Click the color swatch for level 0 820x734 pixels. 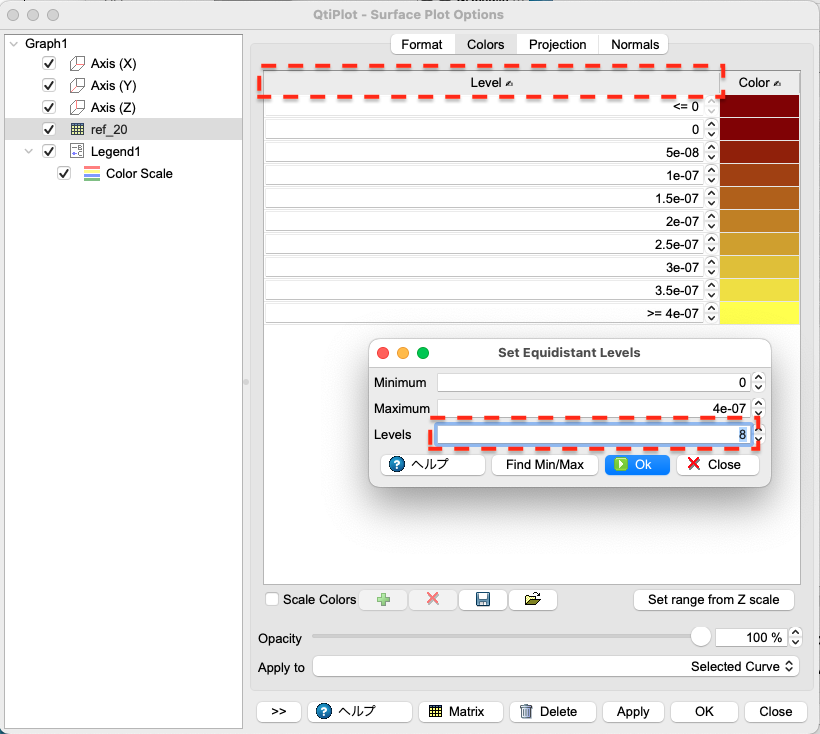[759, 129]
